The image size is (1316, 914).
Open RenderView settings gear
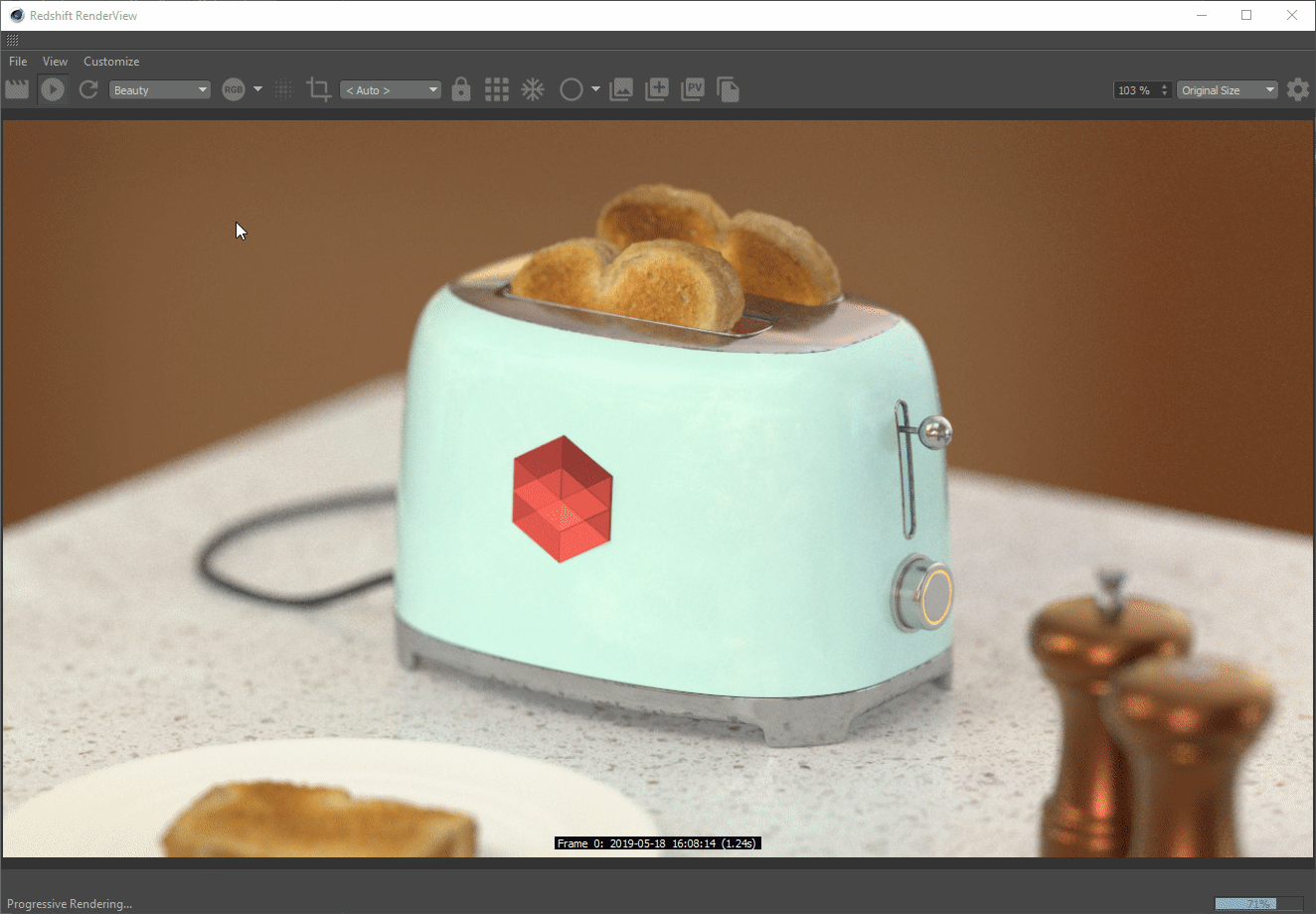pyautogui.click(x=1298, y=89)
